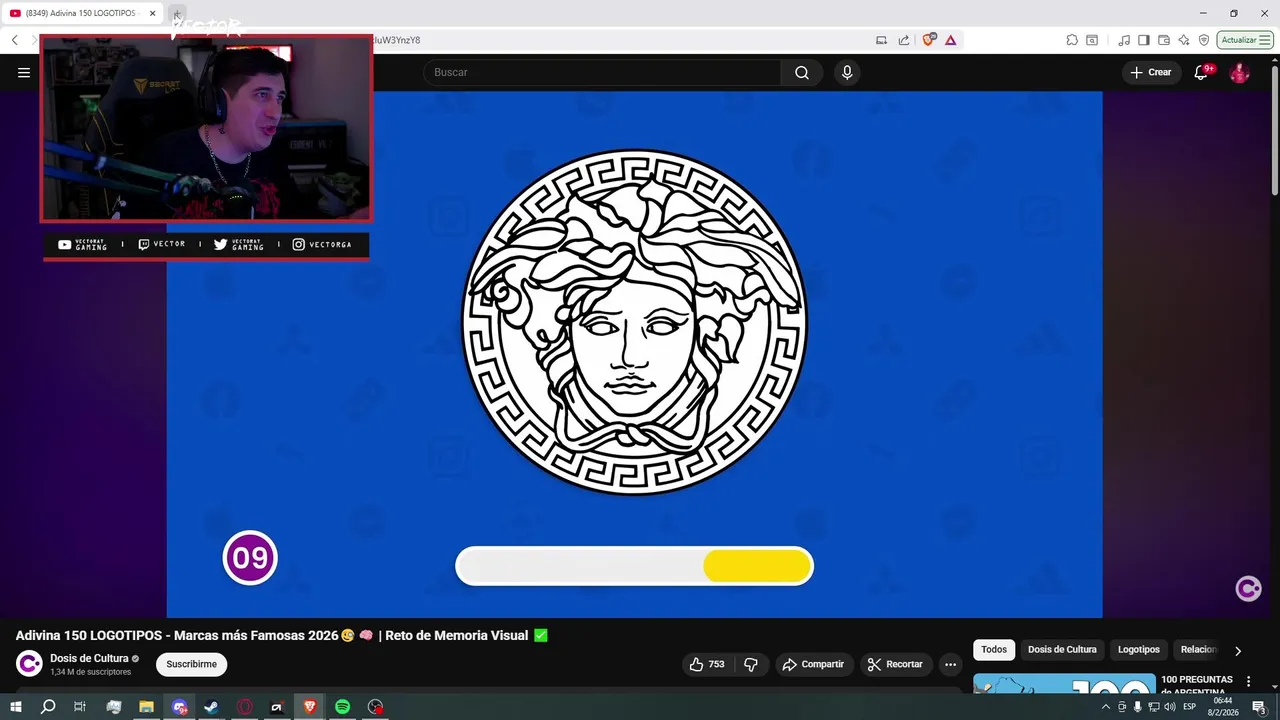1280x720 pixels.
Task: Open the YouTube hamburger guide menu
Action: [24, 72]
